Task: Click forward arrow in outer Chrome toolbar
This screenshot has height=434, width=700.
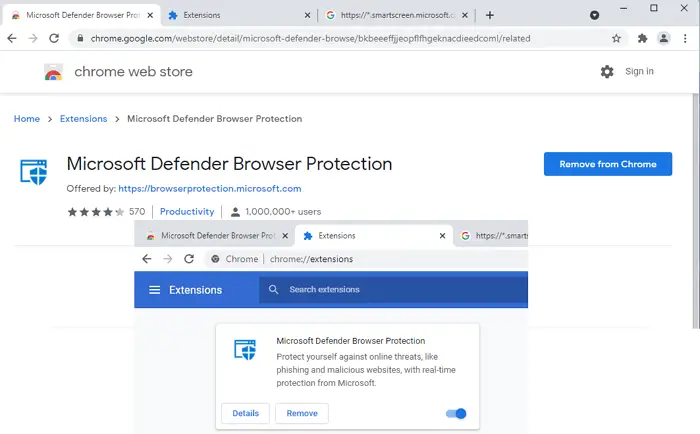Action: [x=33, y=38]
